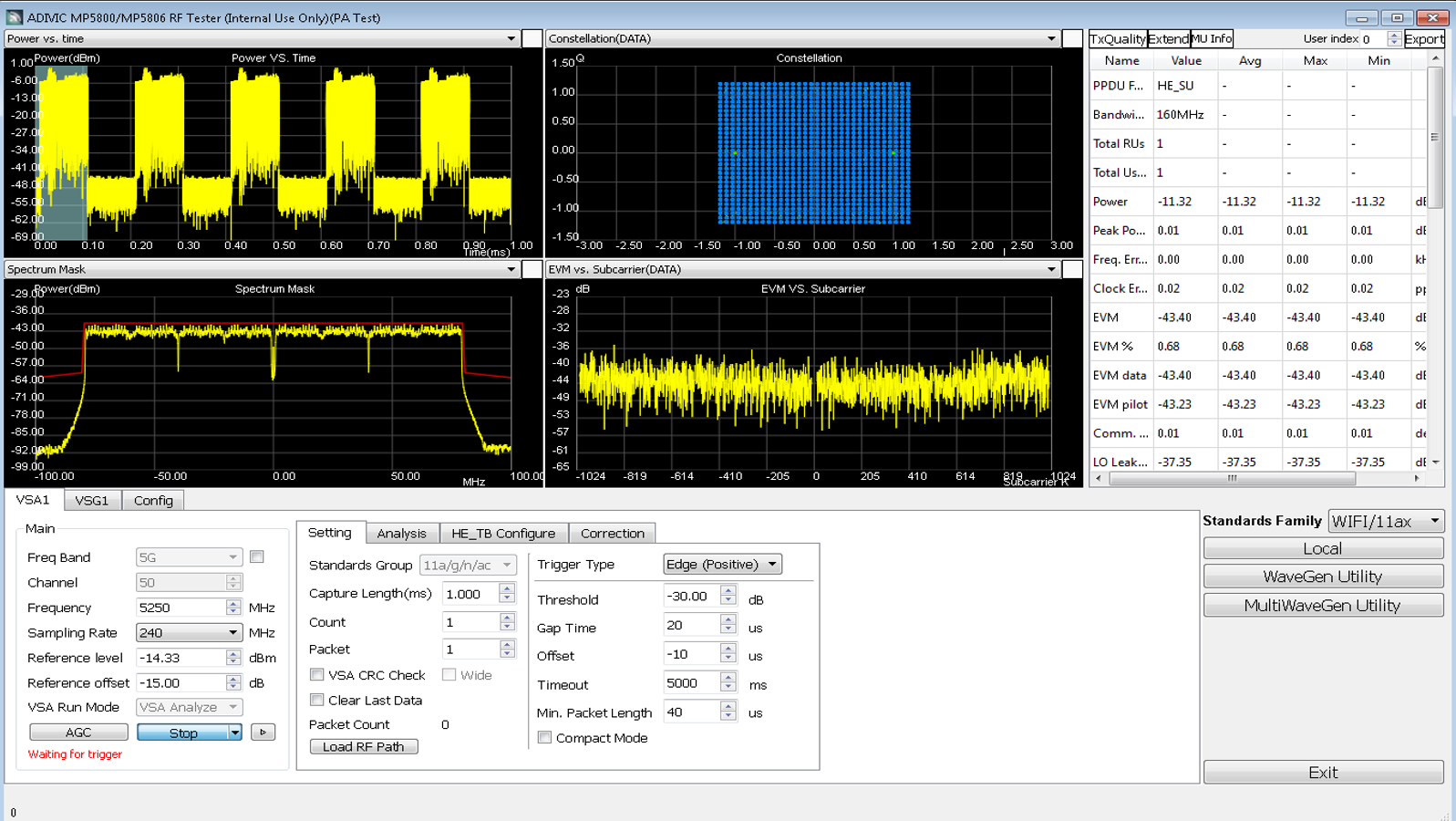Click the Load RF Path button
The image size is (1456, 821).
click(363, 746)
